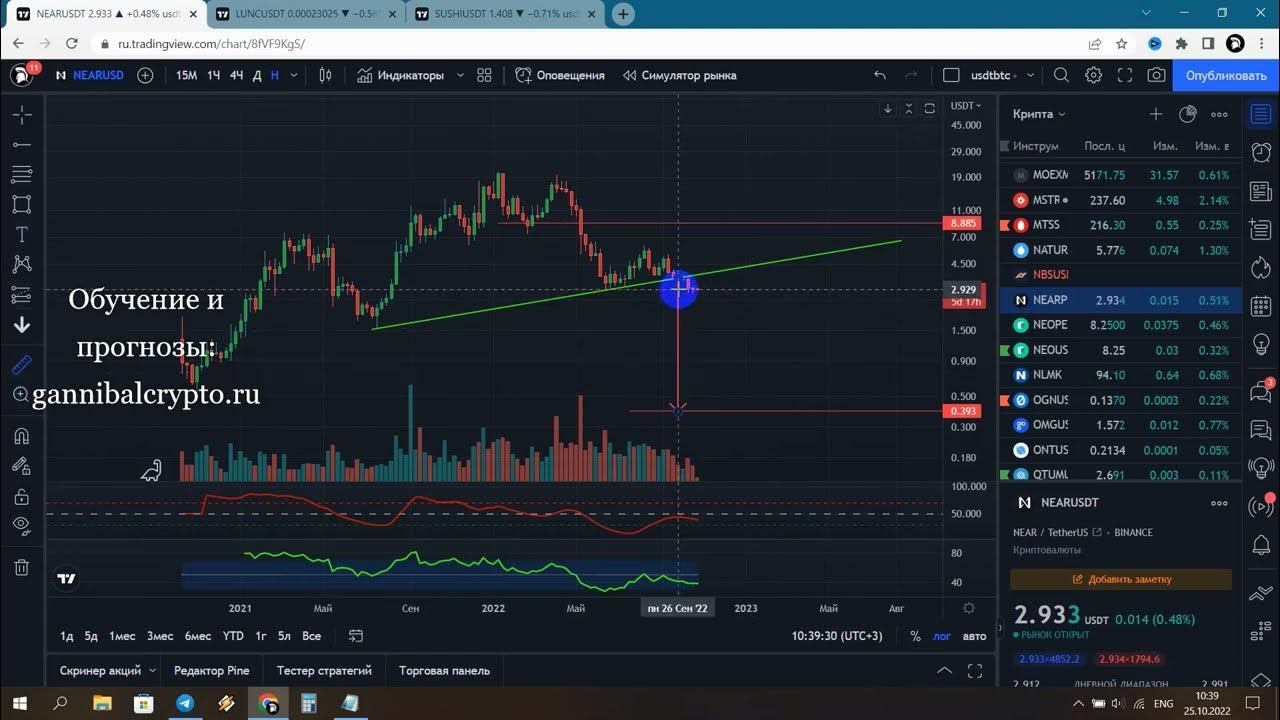This screenshot has height=720, width=1280.
Task: Click Добавить заметку add note button
Action: point(1121,579)
